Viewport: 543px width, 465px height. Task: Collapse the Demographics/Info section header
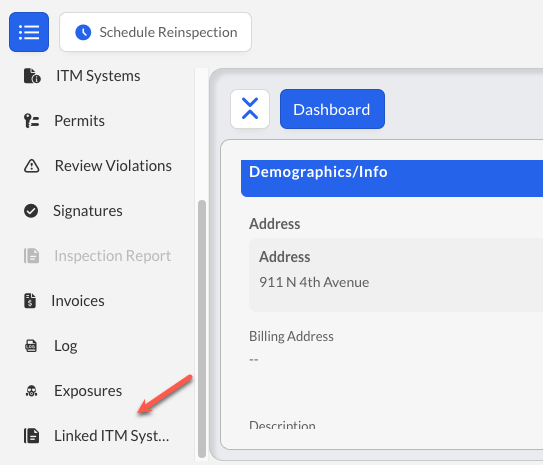[x=392, y=178]
